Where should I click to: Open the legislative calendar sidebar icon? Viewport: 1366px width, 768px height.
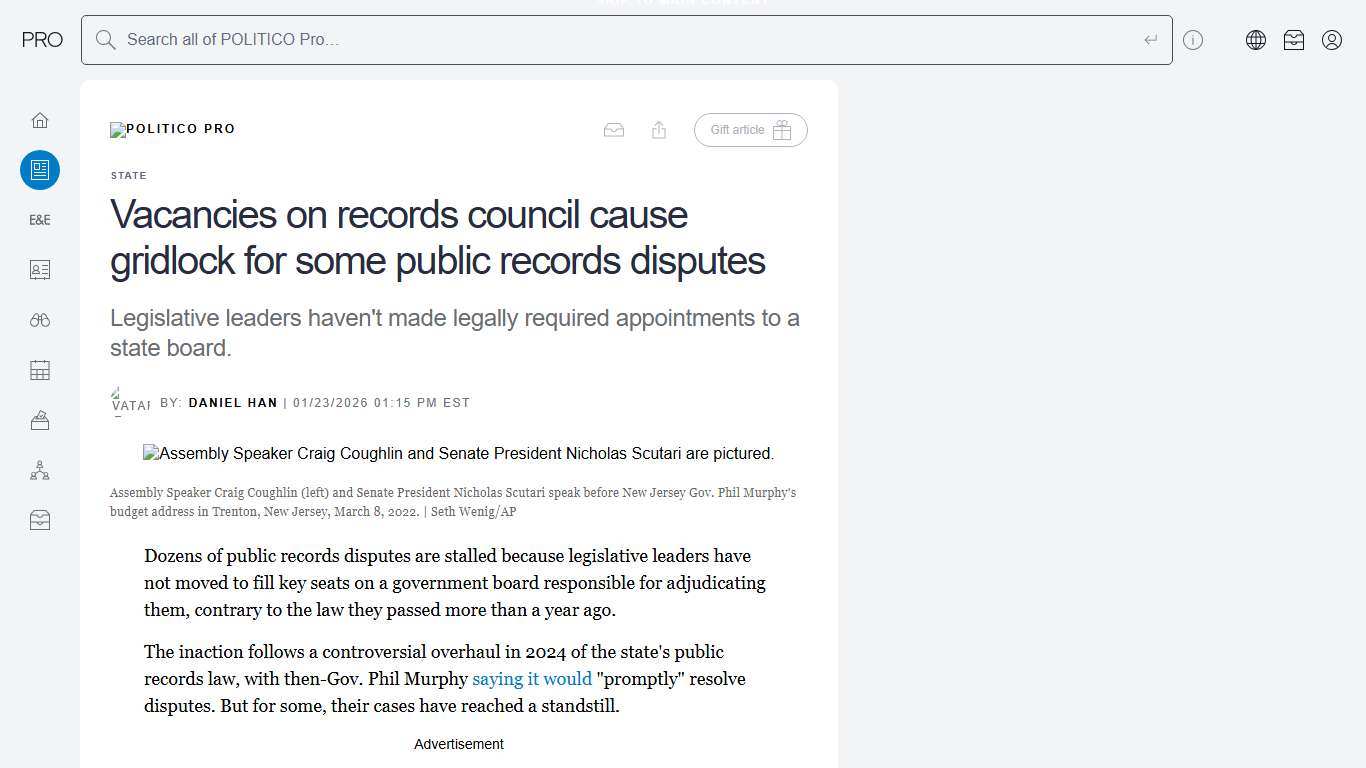40,369
